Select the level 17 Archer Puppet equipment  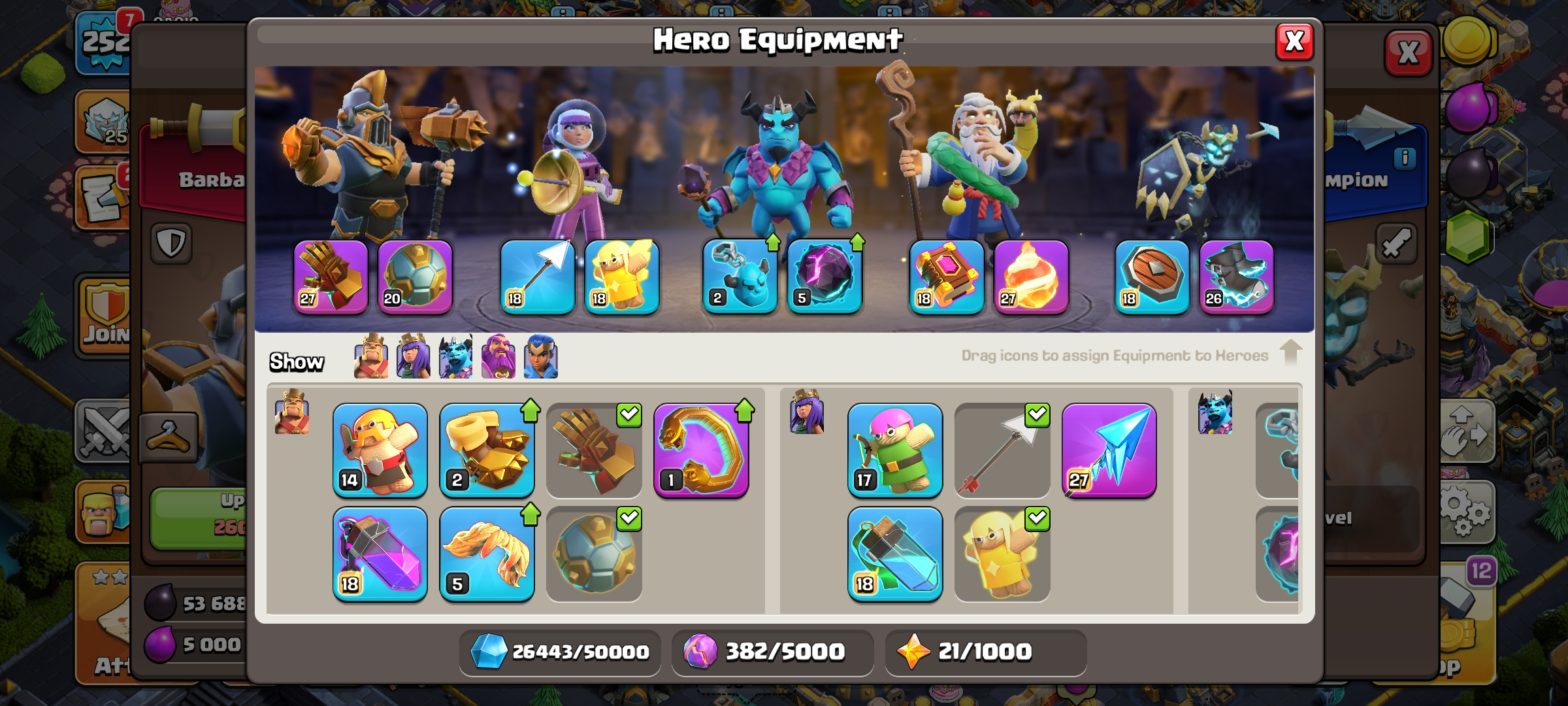point(895,450)
